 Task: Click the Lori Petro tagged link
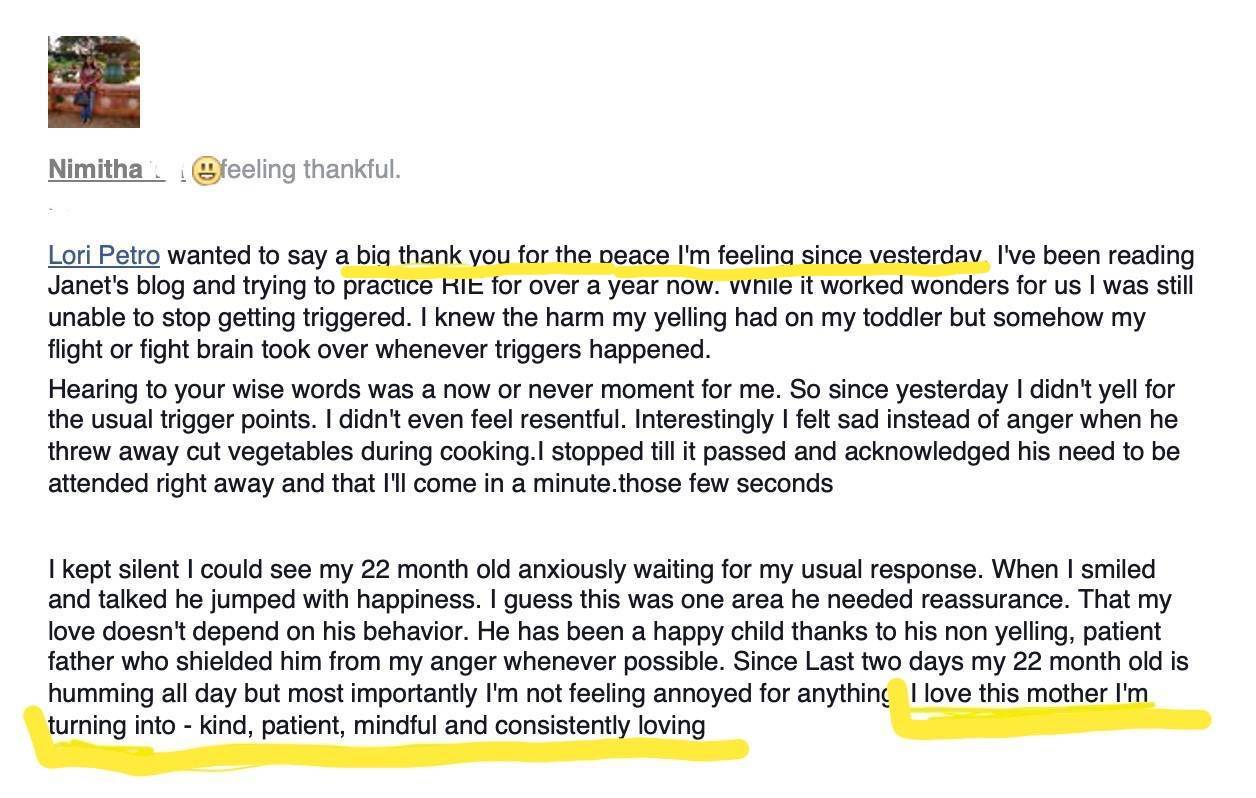pos(104,256)
